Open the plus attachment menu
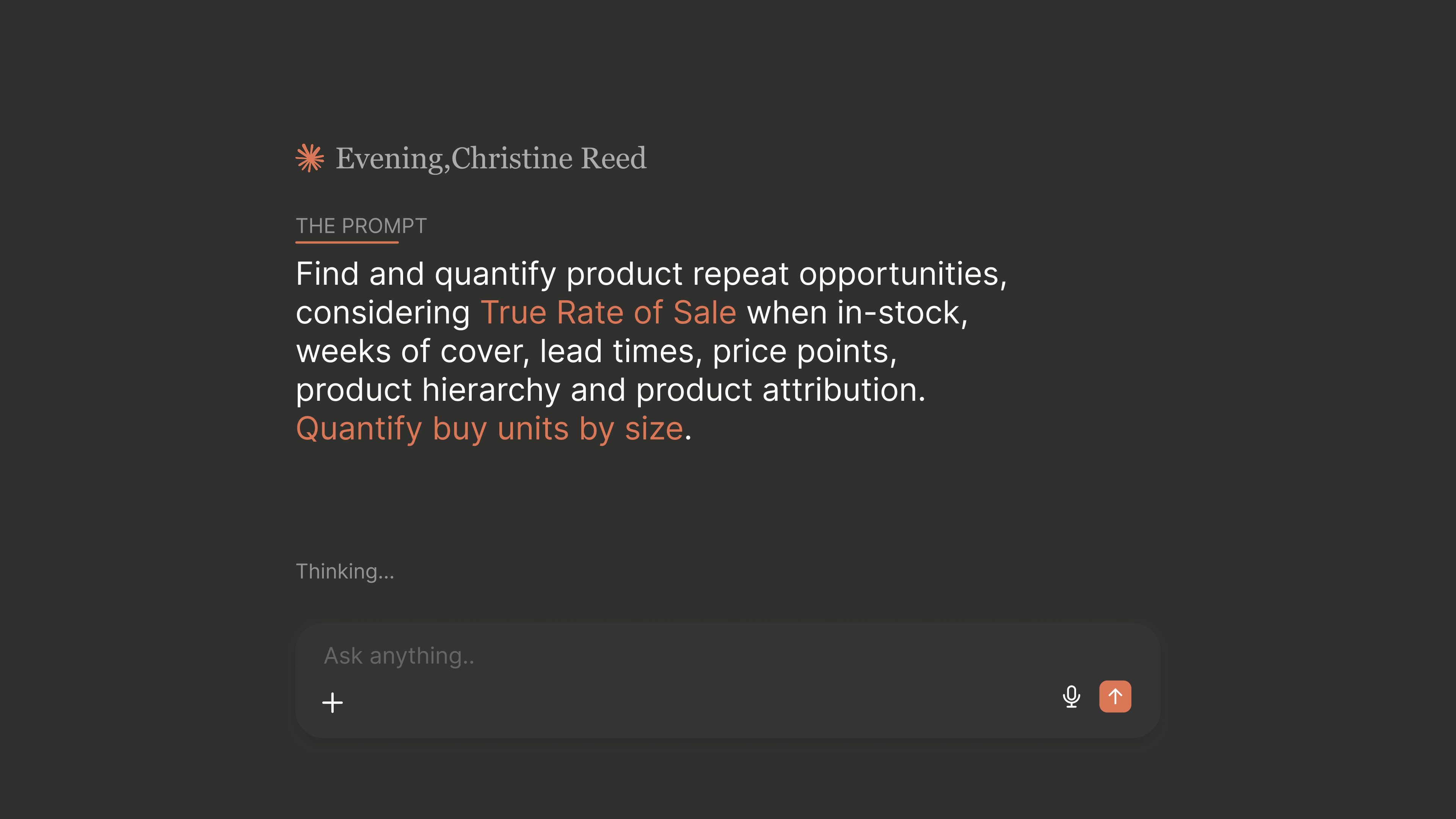Viewport: 1456px width, 819px height. click(333, 703)
